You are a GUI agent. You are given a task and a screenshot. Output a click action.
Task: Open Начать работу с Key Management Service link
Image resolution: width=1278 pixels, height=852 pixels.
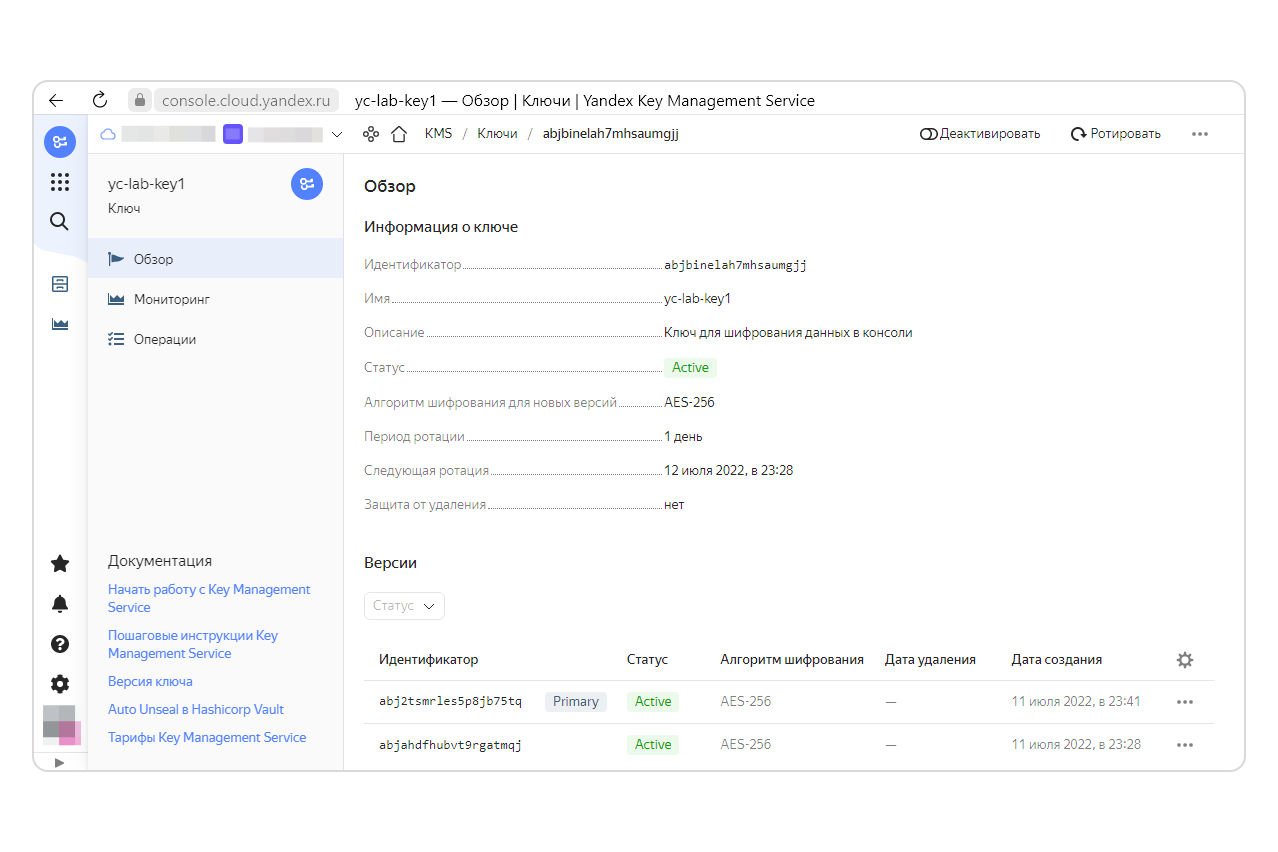[x=209, y=598]
